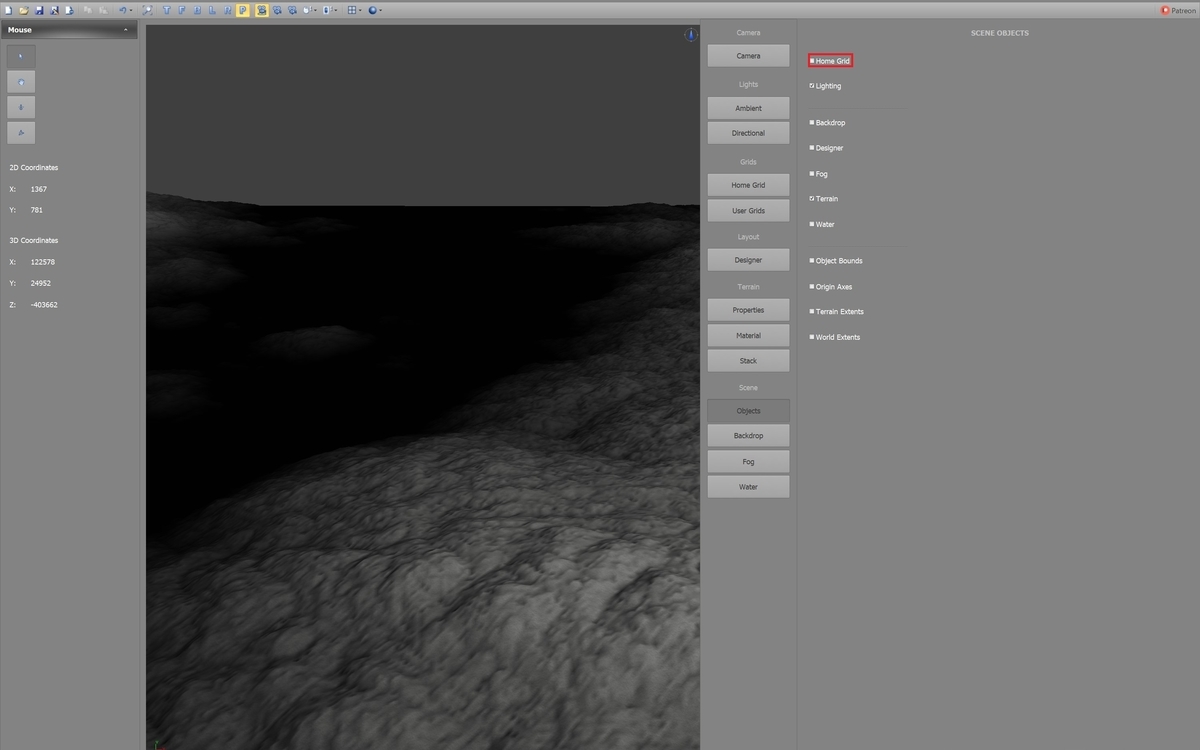
Task: Open Ambient light settings
Action: pos(748,108)
